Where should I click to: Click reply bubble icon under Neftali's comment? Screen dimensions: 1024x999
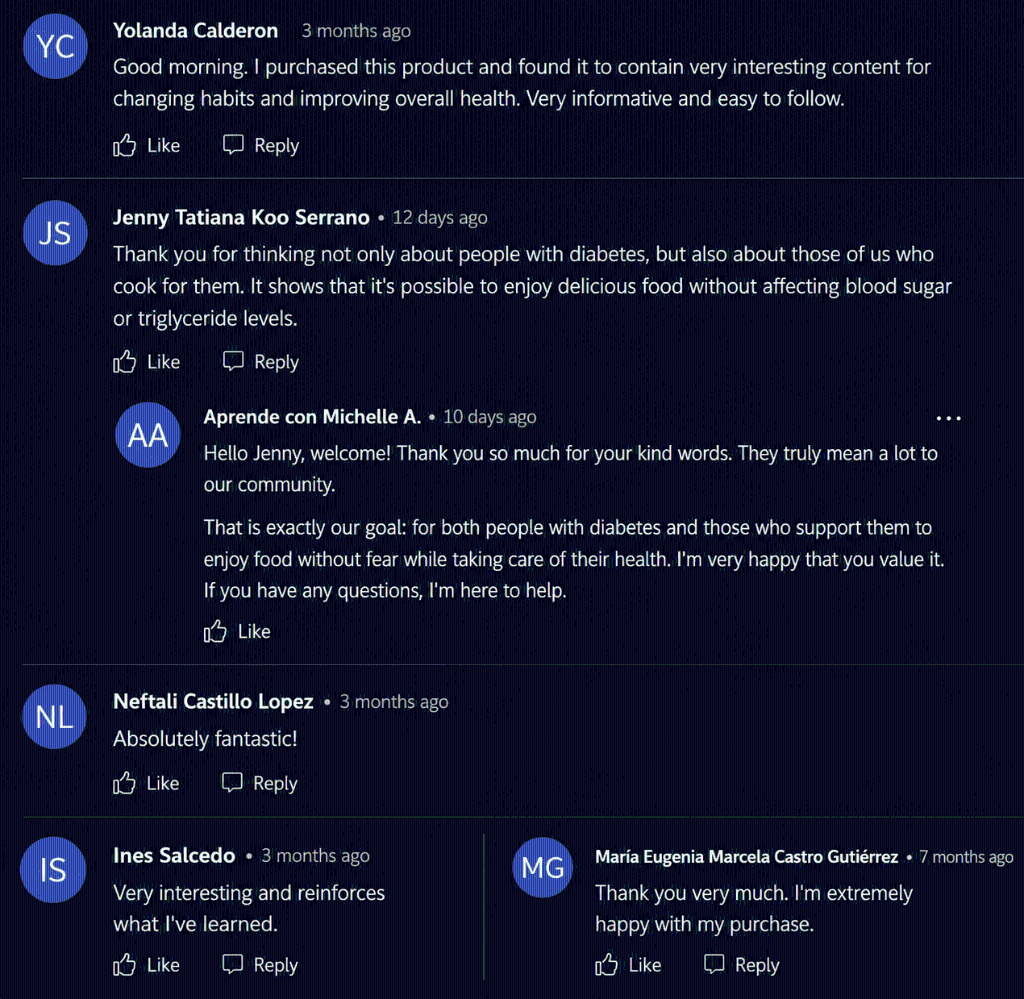coord(232,782)
